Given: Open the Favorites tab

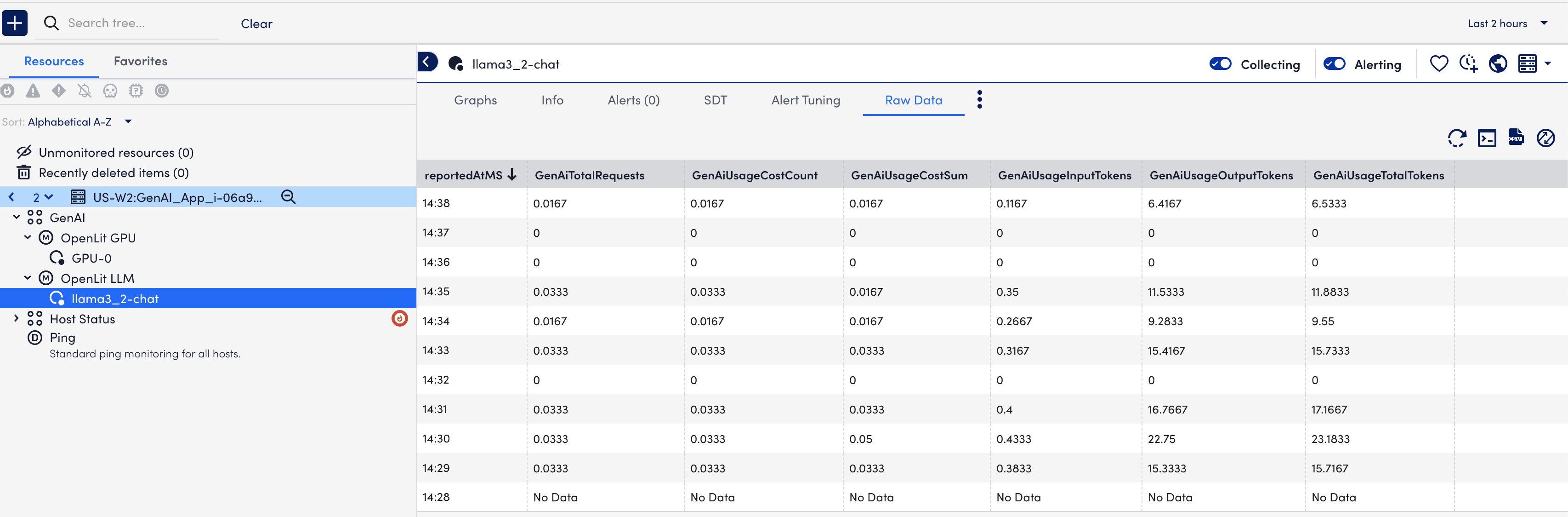Looking at the screenshot, I should pos(140,62).
